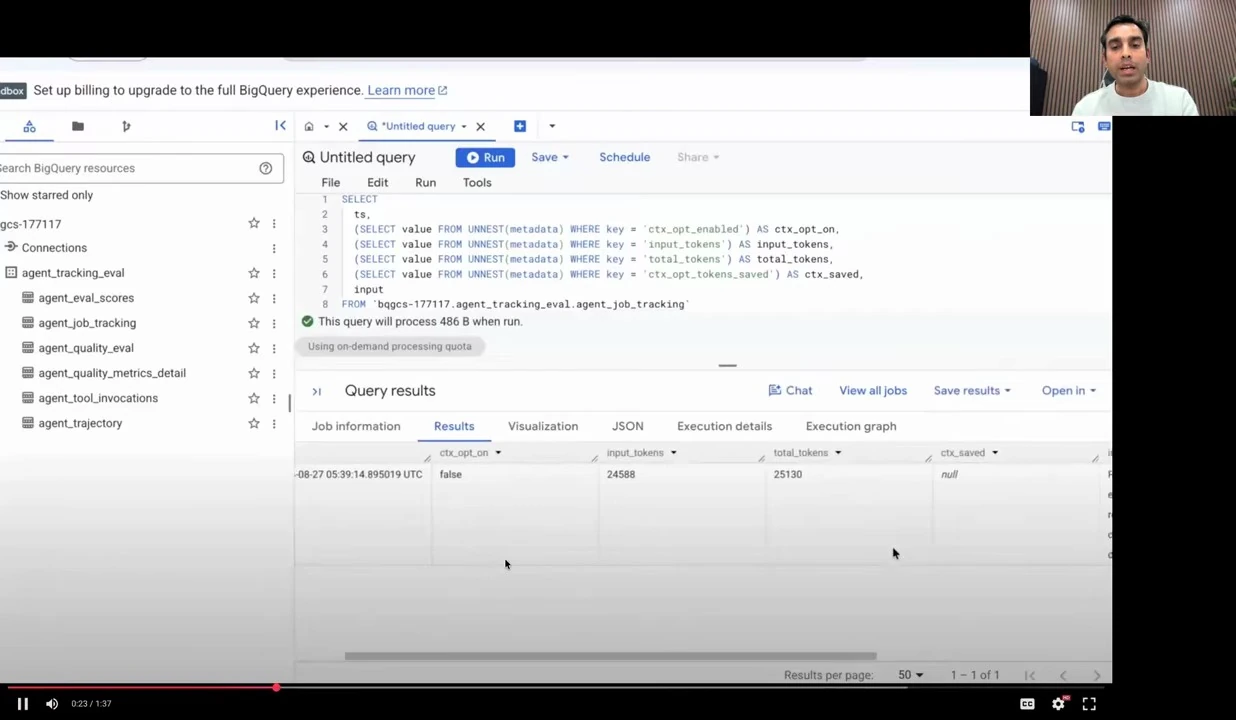Star the gcs-177117 project
The width and height of the screenshot is (1236, 720).
(254, 223)
